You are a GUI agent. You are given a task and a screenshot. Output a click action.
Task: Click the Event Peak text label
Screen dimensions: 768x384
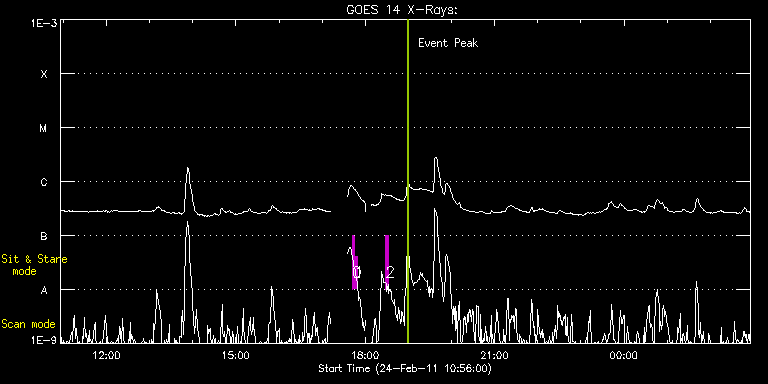click(x=448, y=43)
